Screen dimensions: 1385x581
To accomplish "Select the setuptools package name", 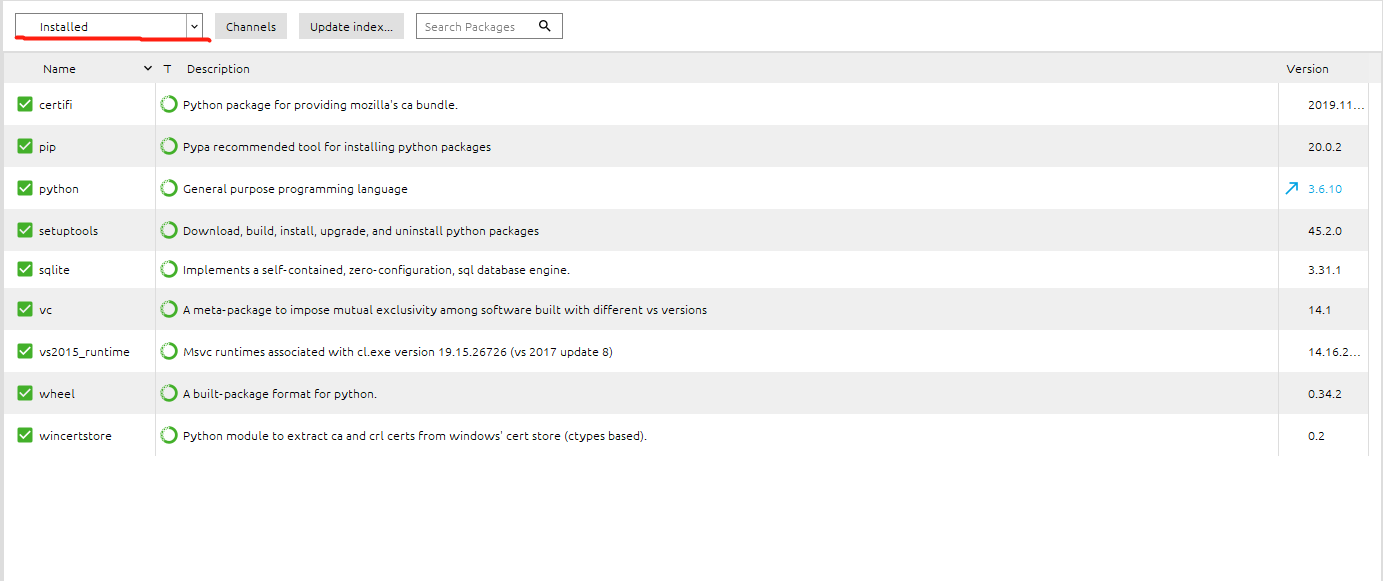I will pyautogui.click(x=68, y=231).
